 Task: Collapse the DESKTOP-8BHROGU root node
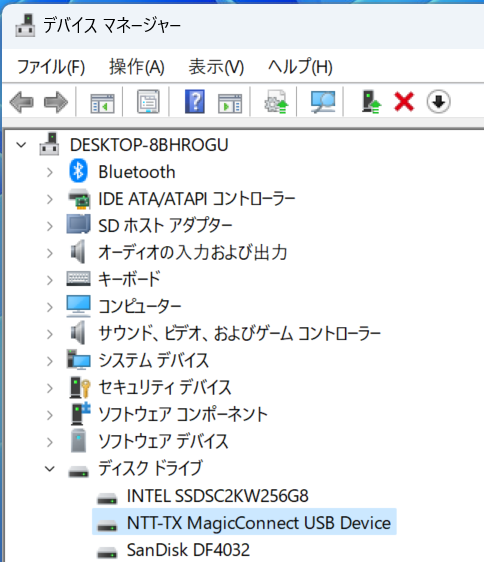[x=22, y=145]
